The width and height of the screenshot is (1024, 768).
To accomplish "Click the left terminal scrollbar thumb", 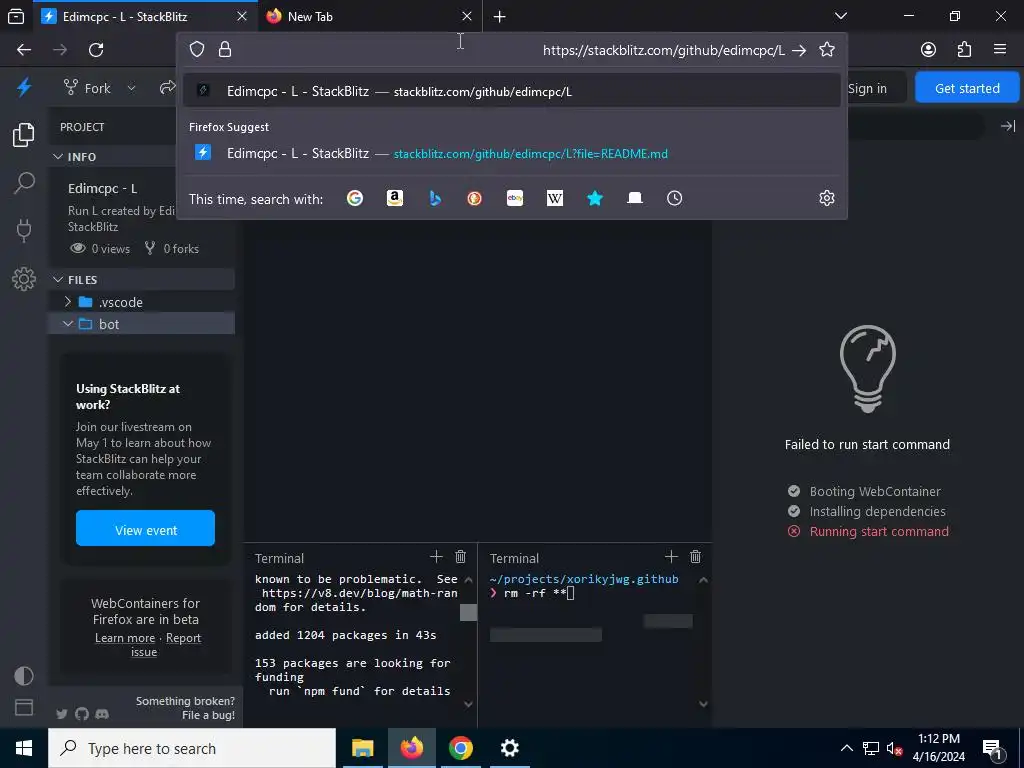I will coord(468,613).
